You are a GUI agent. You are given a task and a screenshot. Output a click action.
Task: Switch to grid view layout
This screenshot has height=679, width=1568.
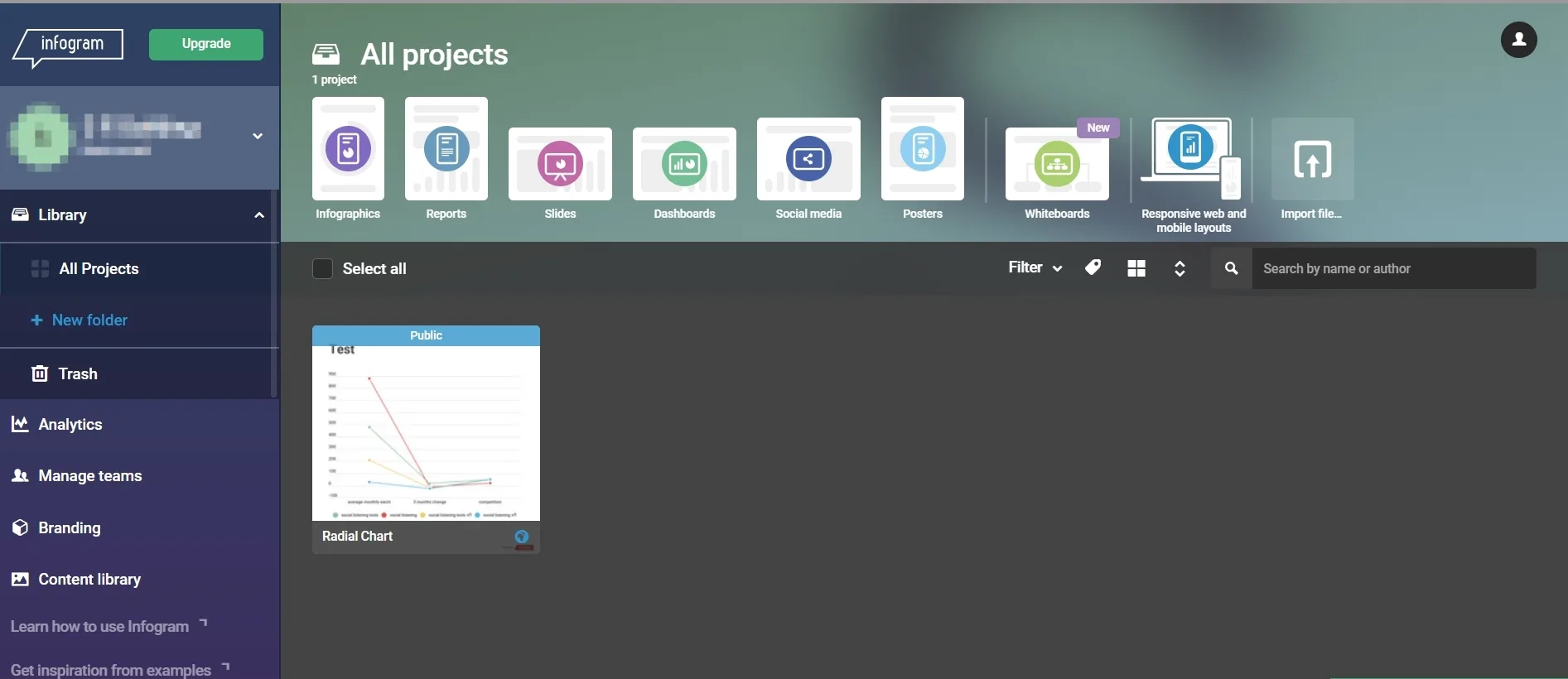(1136, 268)
